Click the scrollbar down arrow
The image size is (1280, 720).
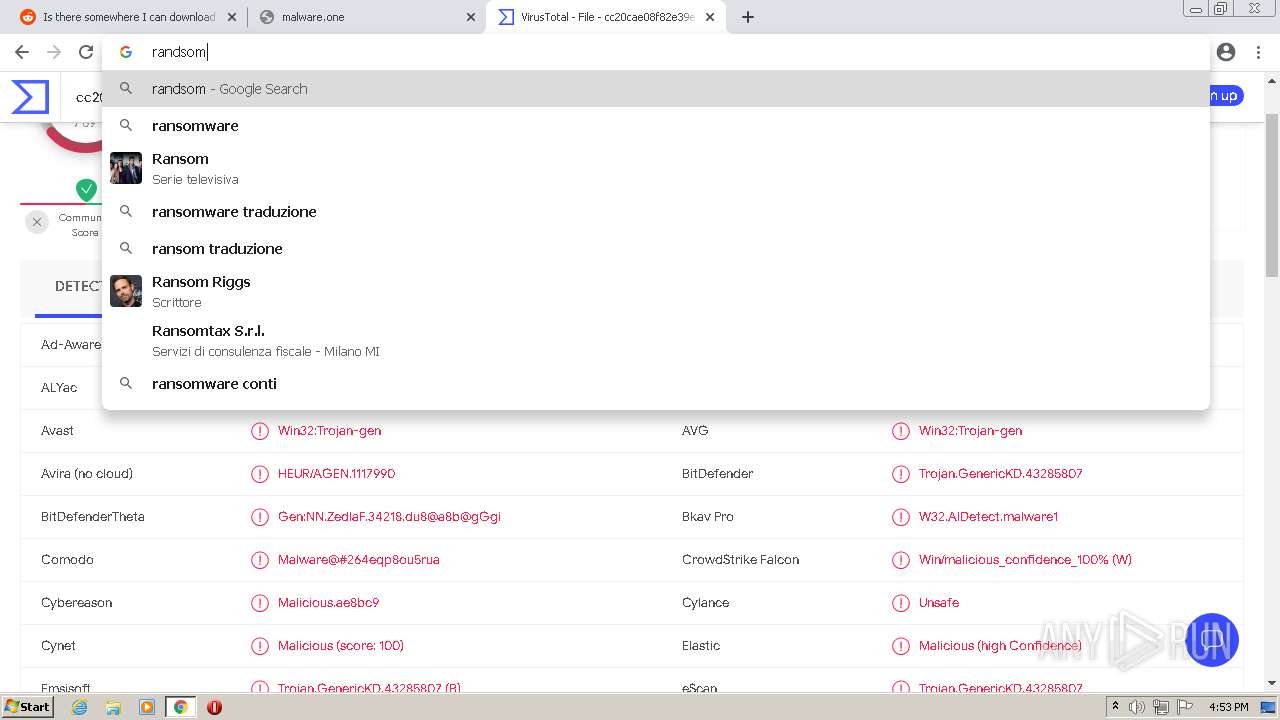coord(1272,683)
